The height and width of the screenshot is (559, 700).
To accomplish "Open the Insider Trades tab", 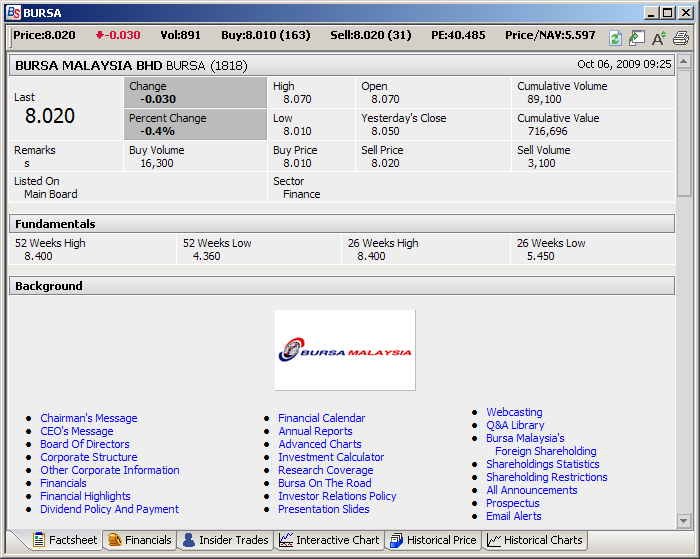I will 225,540.
